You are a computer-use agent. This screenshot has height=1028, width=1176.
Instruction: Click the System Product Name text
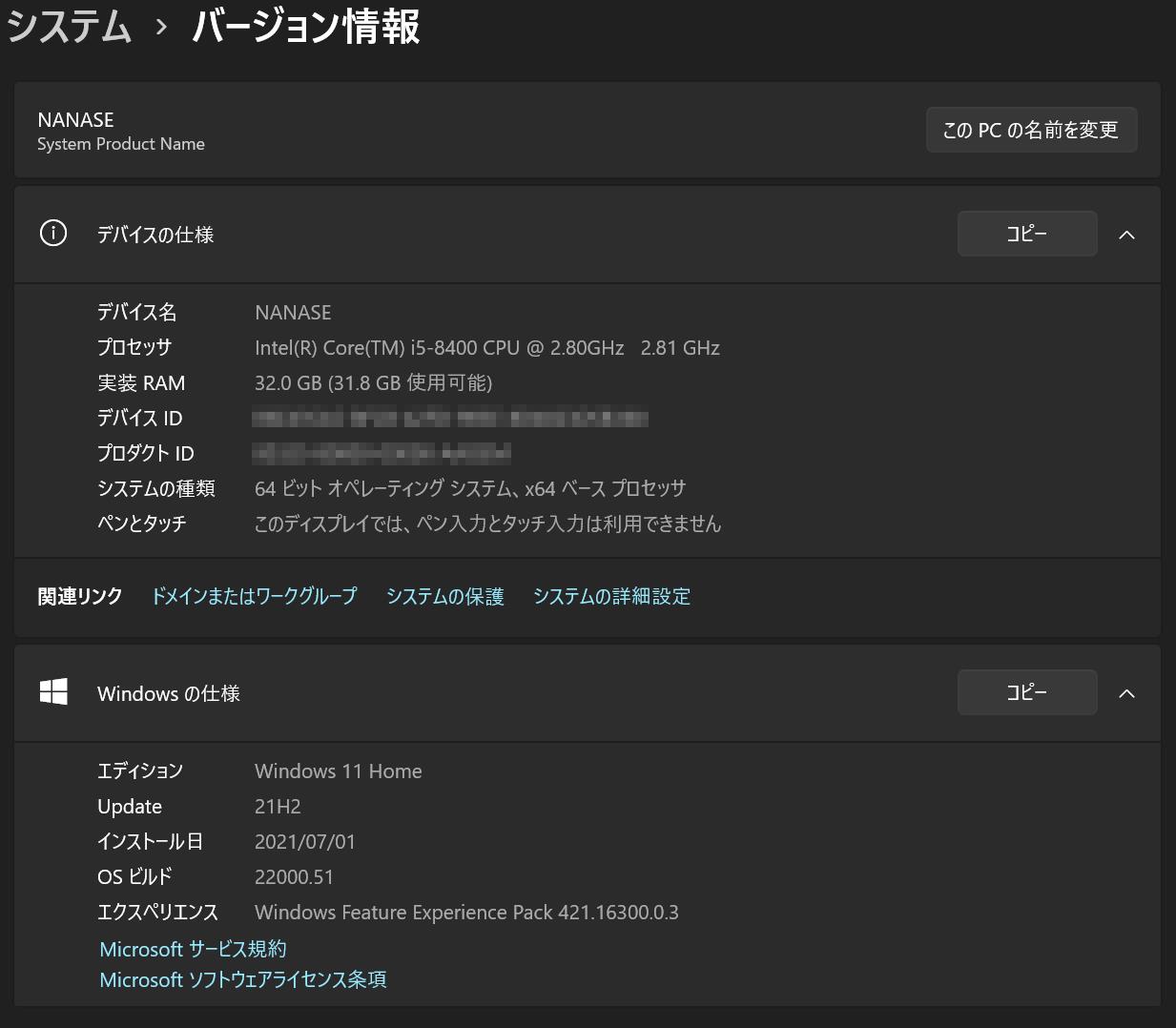[121, 144]
